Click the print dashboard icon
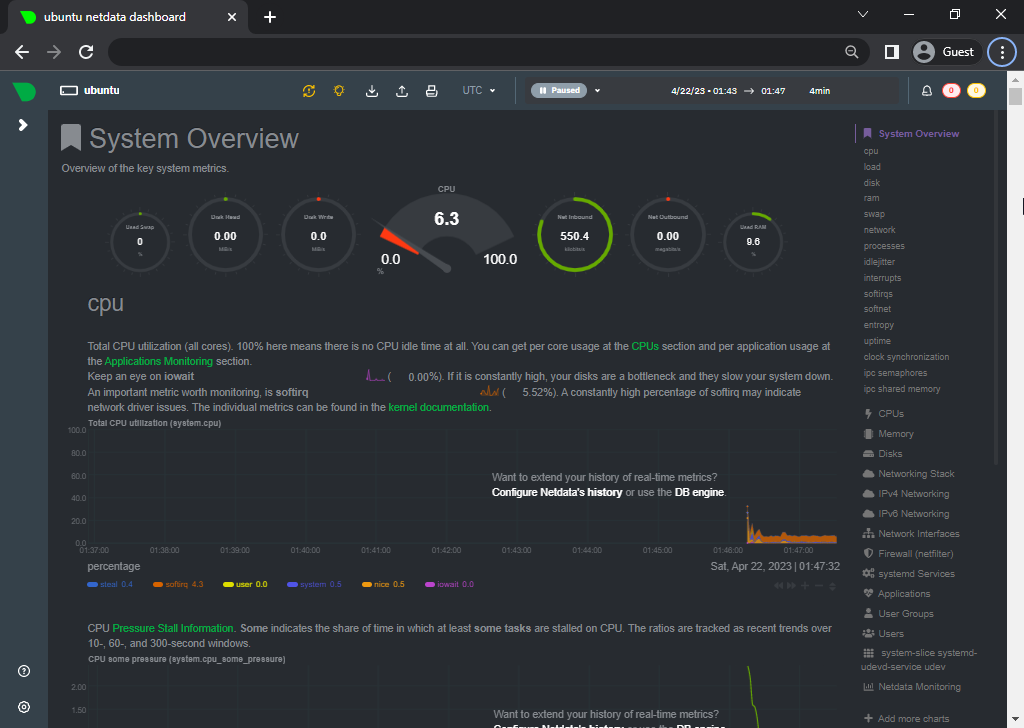The width and height of the screenshot is (1024, 728). pos(432,91)
